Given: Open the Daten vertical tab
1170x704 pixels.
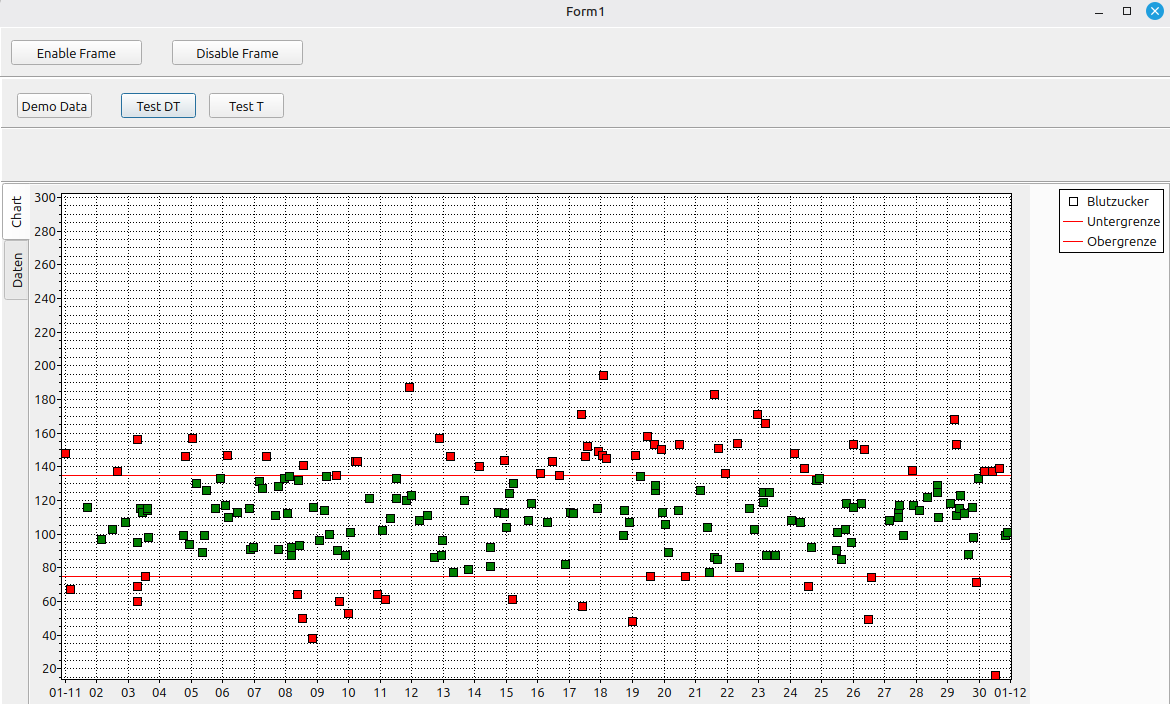Looking at the screenshot, I should tap(16, 270).
